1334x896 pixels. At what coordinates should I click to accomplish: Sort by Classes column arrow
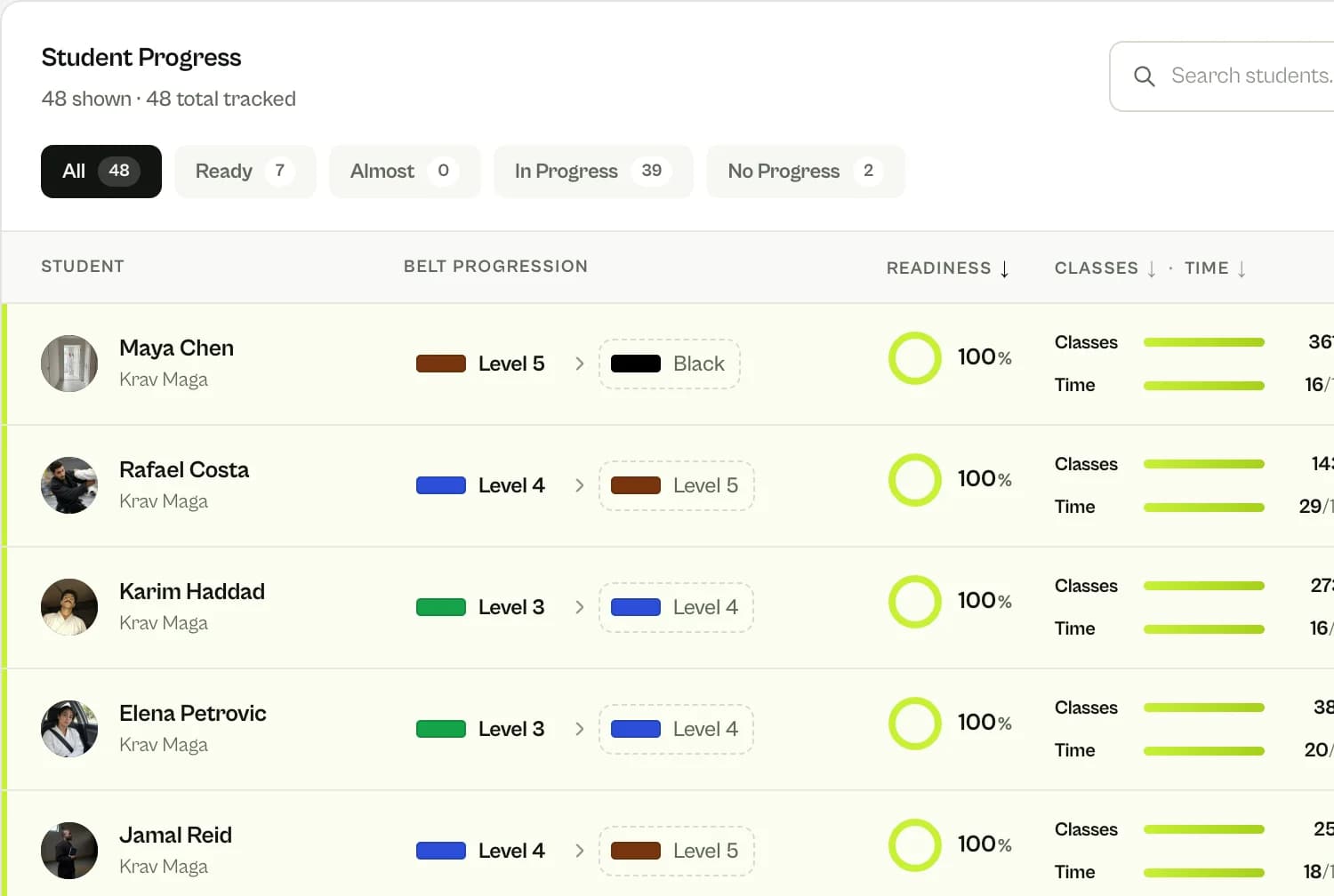tap(1152, 269)
